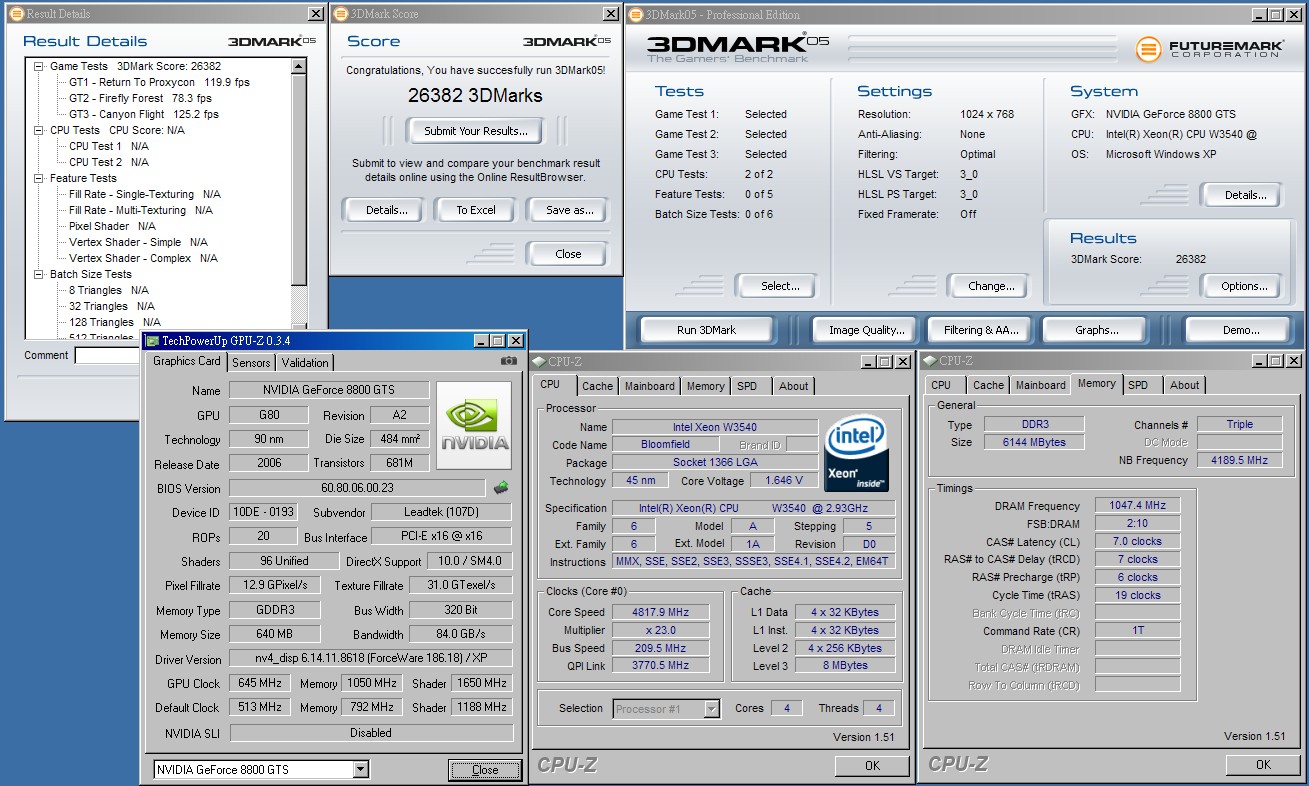Collapse the Batch Size Tests tree node
The width and height of the screenshot is (1309, 786).
click(x=39, y=274)
